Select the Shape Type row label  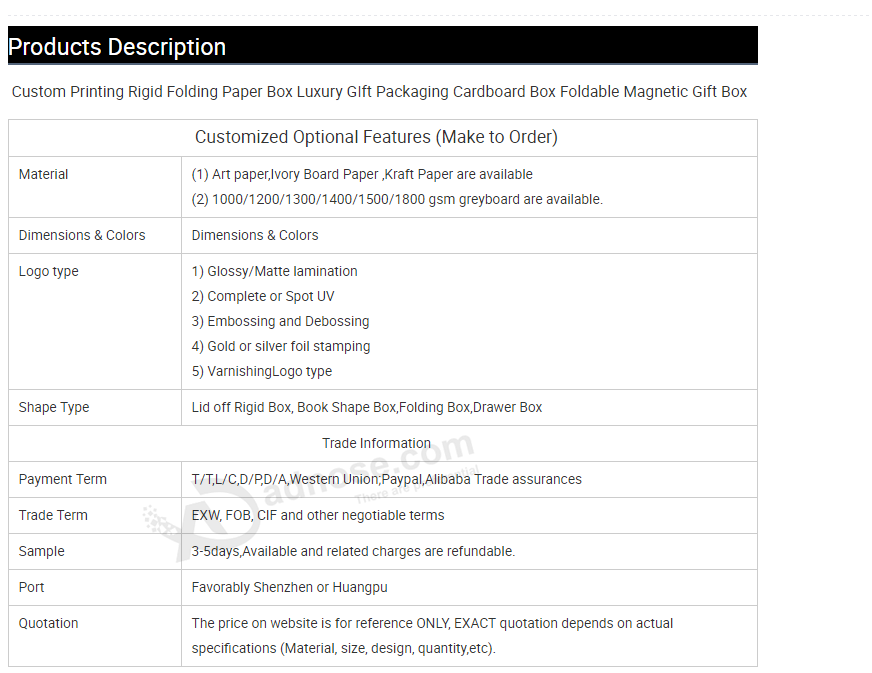pyautogui.click(x=54, y=408)
